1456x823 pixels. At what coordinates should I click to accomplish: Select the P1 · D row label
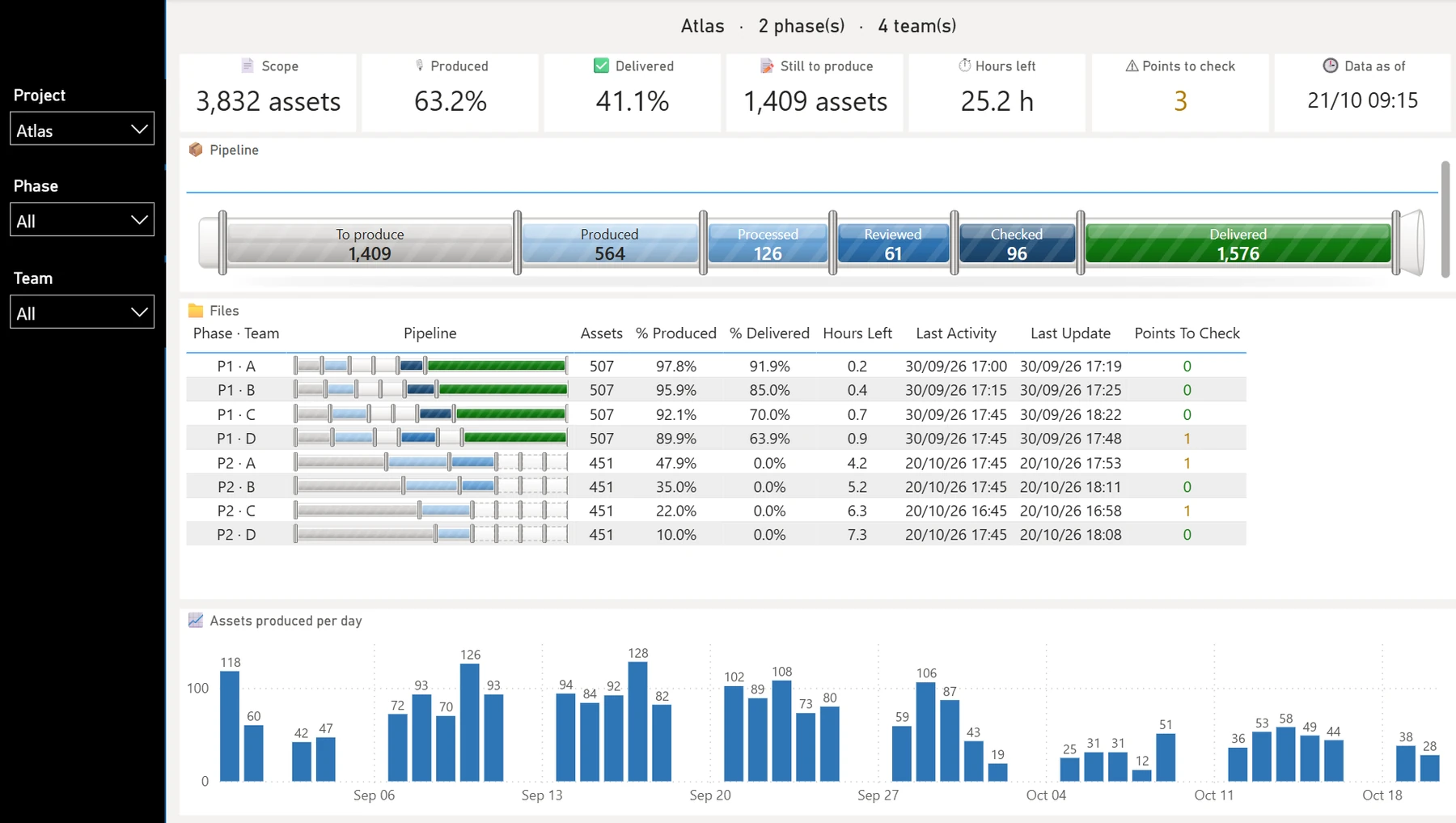pos(236,439)
